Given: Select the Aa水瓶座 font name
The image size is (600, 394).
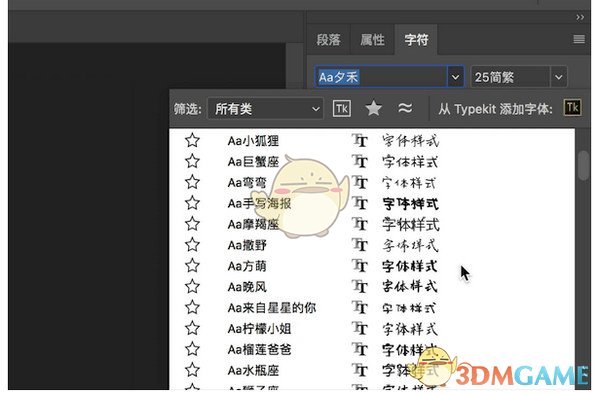Looking at the screenshot, I should [253, 371].
